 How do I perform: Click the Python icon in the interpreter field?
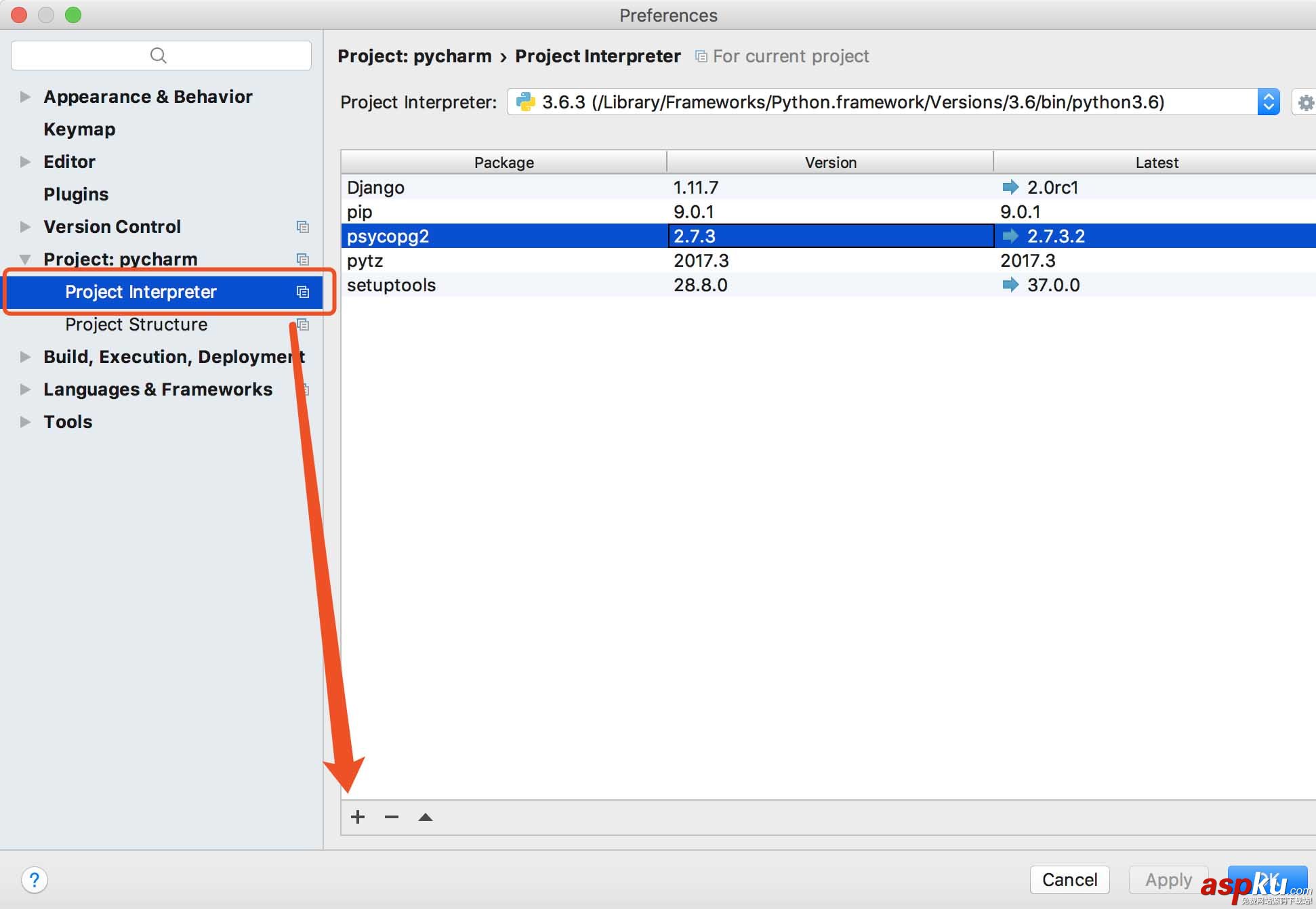525,102
